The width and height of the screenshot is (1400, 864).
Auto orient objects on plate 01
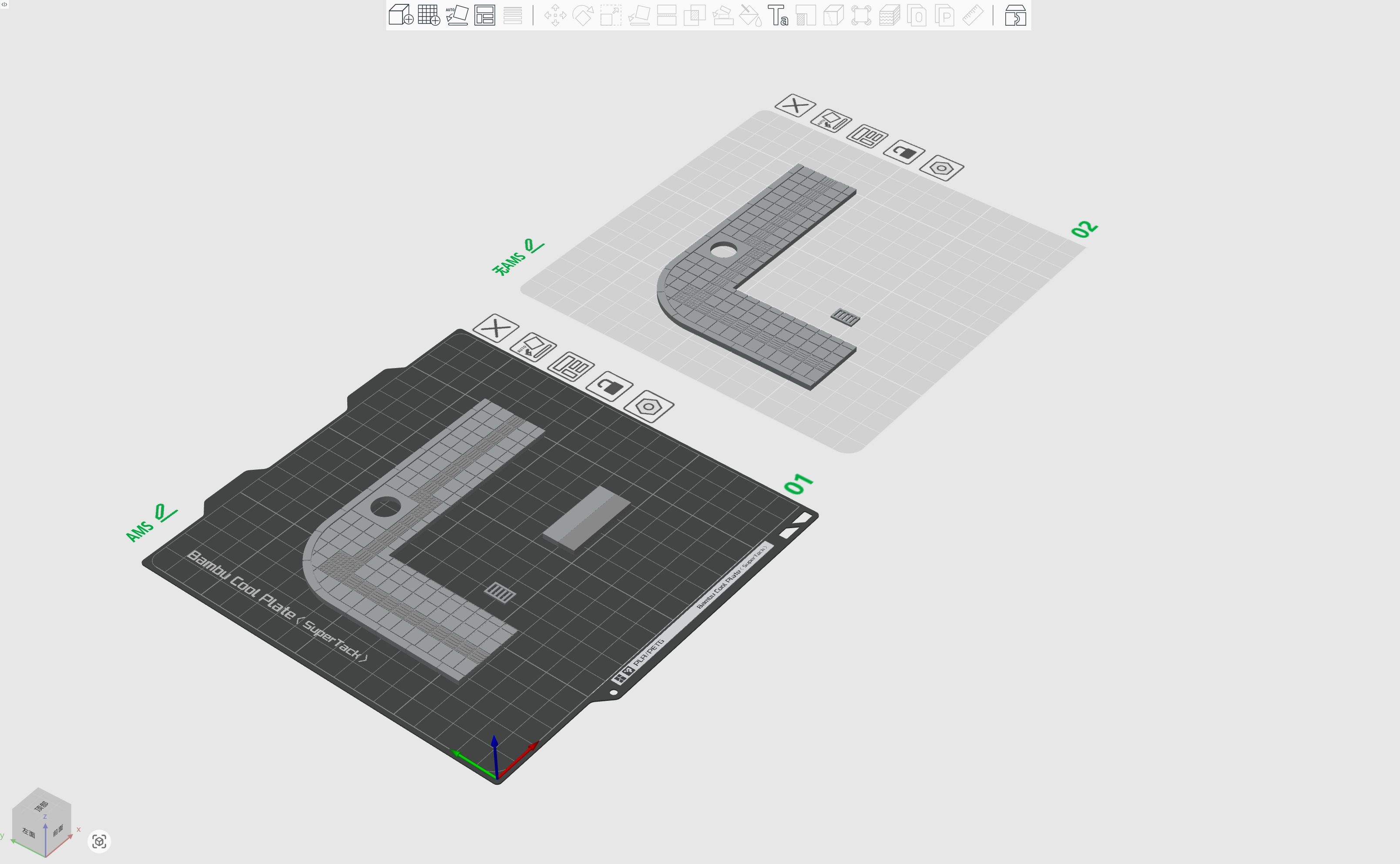point(533,347)
